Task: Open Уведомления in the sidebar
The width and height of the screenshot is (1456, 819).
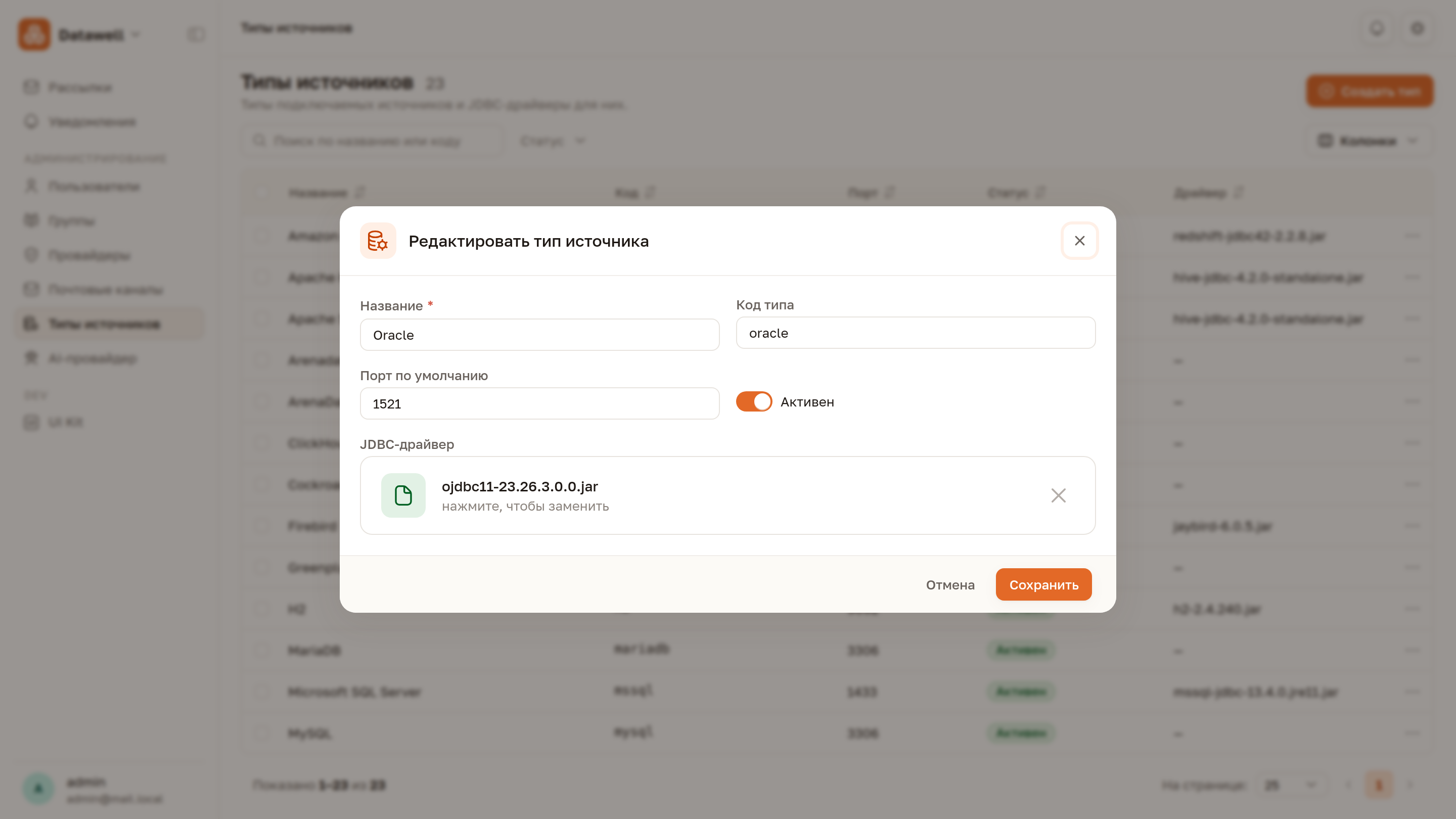Action: [109, 122]
